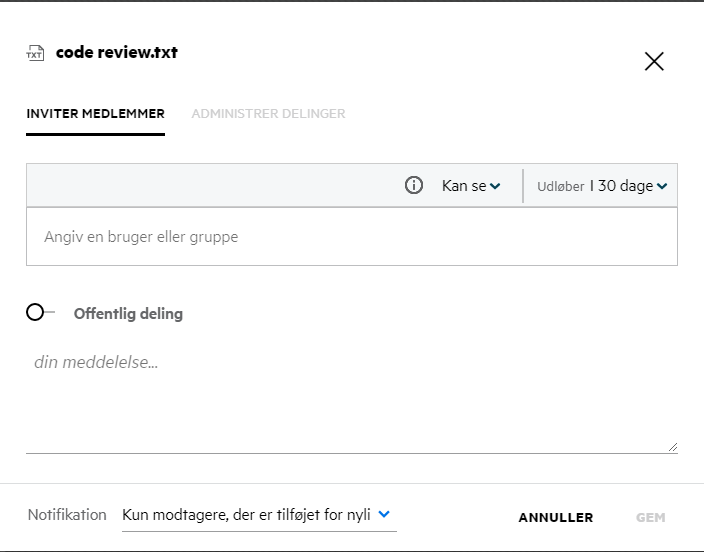Click the chevron beside 30 dage
Viewport: 704px width, 552px height.
pyautogui.click(x=662, y=187)
